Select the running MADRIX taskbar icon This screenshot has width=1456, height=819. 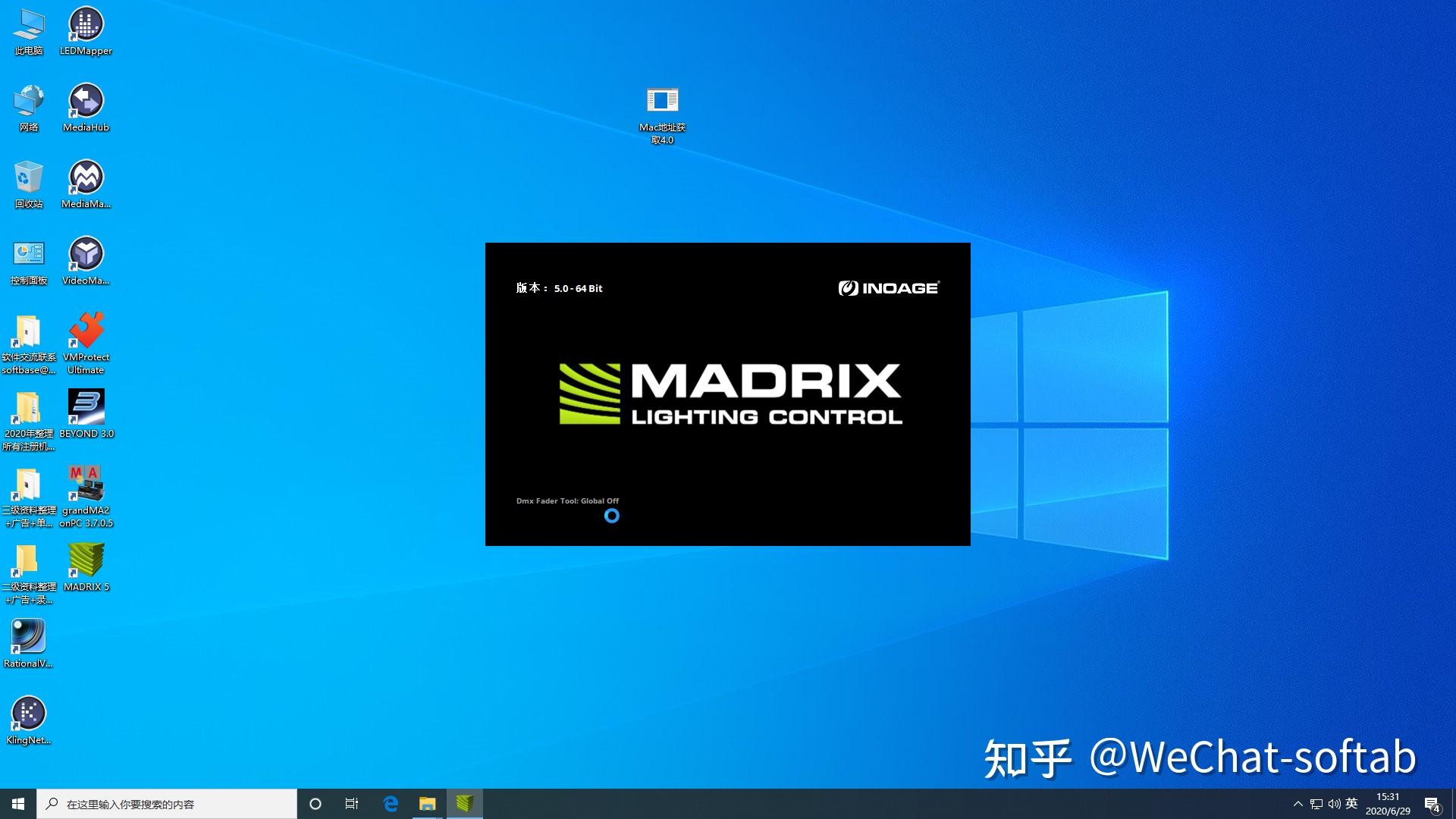tap(465, 803)
